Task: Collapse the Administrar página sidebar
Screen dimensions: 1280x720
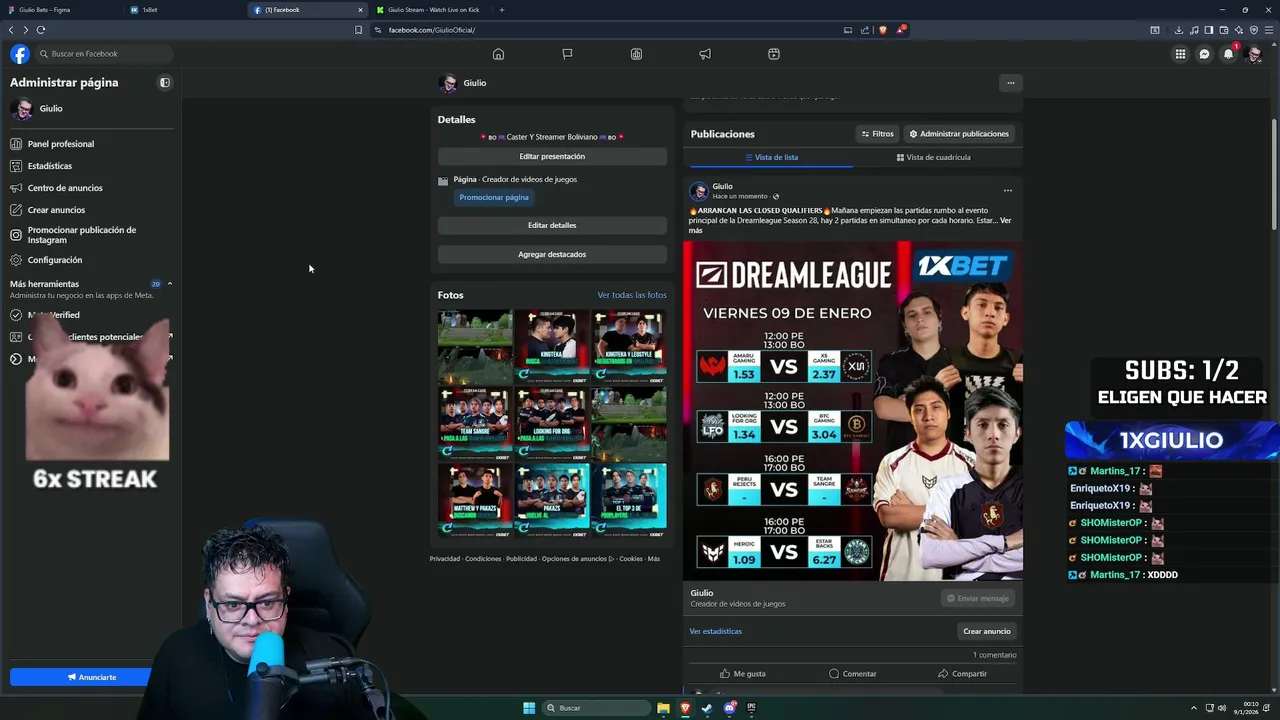Action: point(165,83)
